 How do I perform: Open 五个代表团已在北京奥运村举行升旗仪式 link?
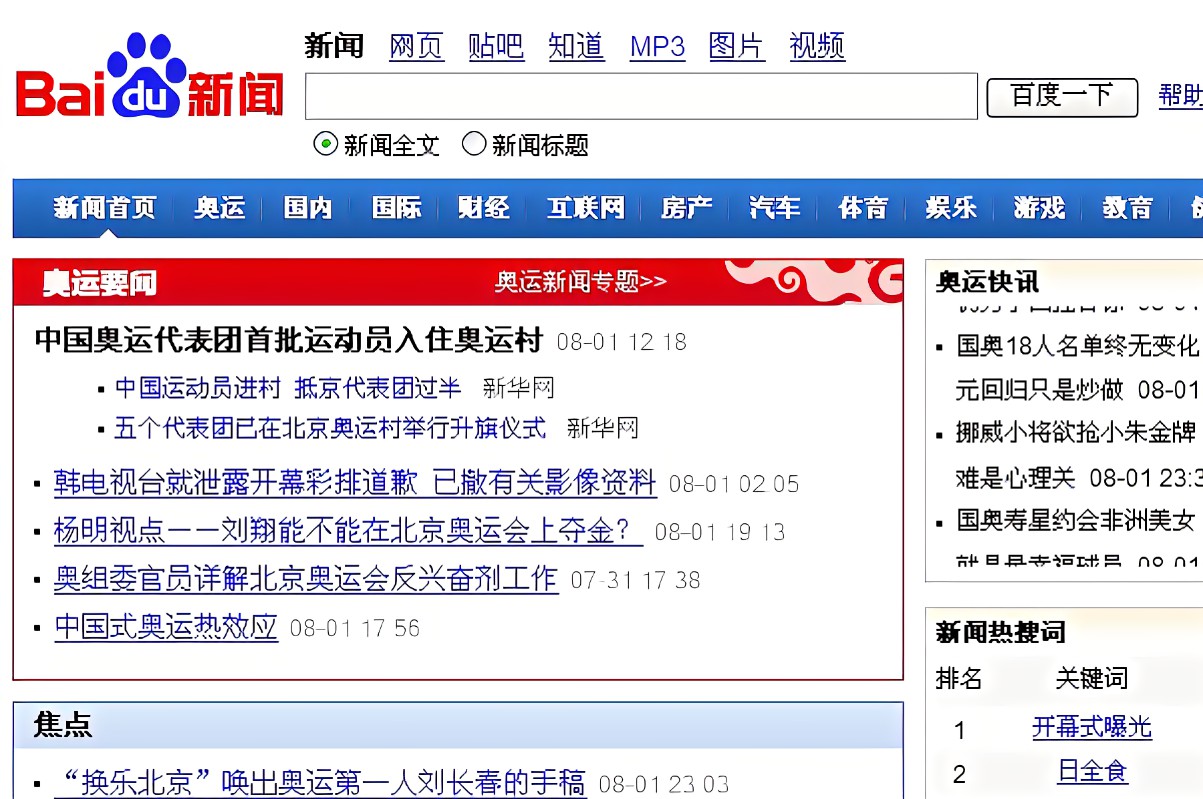(x=330, y=428)
